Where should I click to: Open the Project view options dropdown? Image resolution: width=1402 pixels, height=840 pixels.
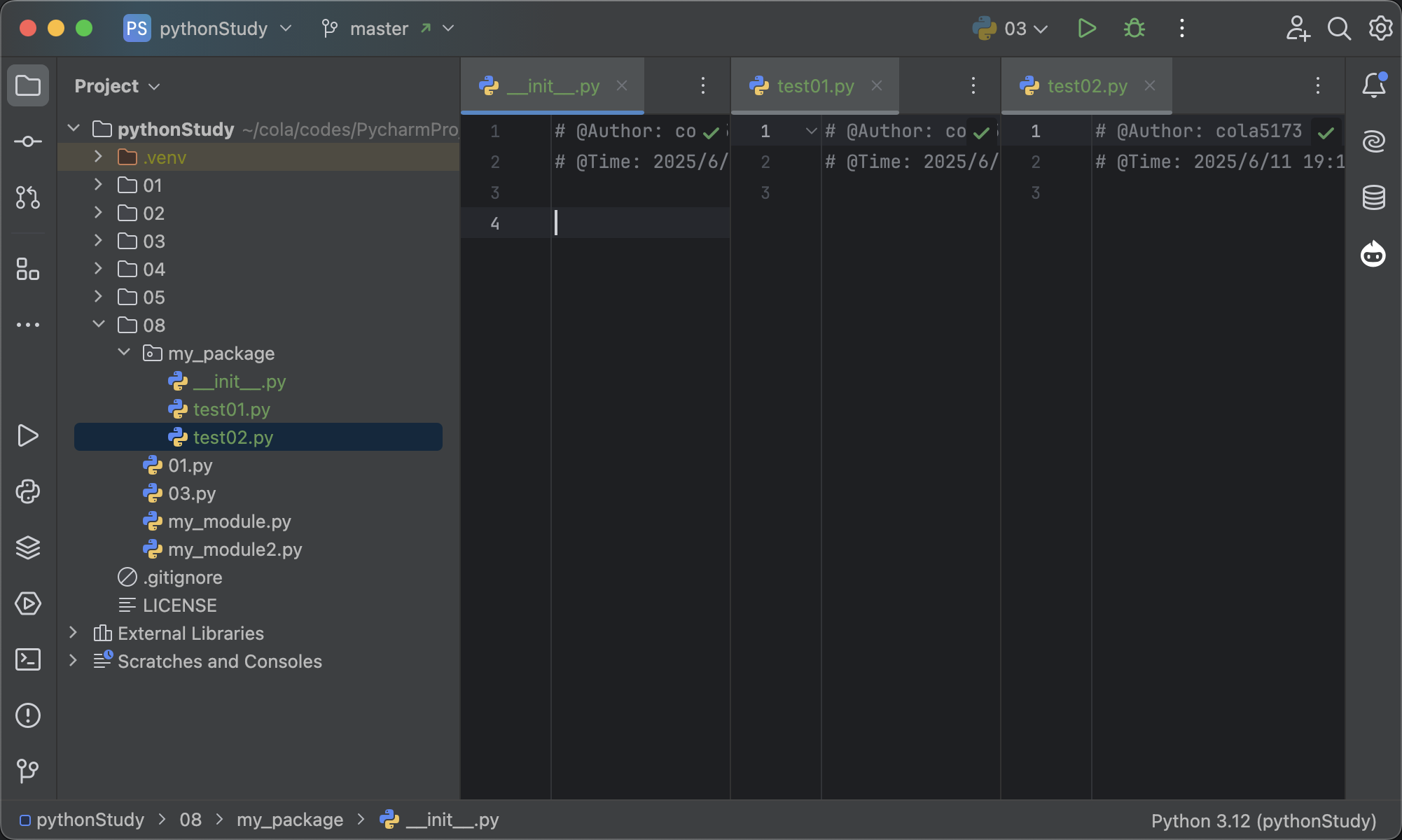[118, 86]
